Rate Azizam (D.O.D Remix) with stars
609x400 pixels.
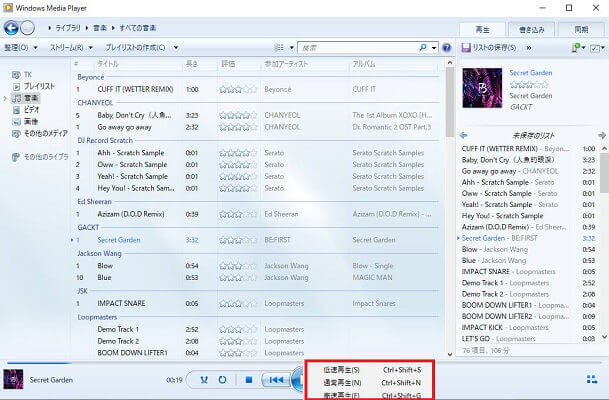[238, 214]
